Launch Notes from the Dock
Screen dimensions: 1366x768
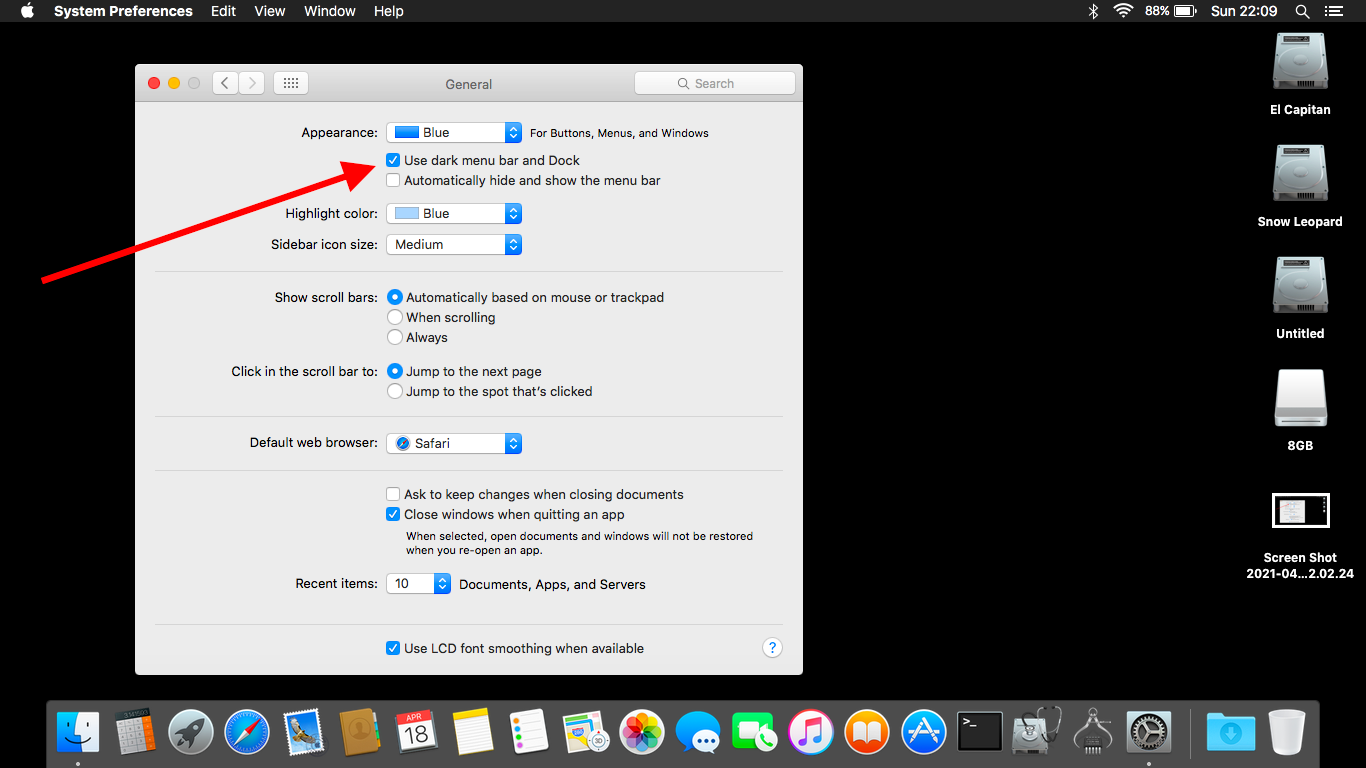(x=472, y=732)
